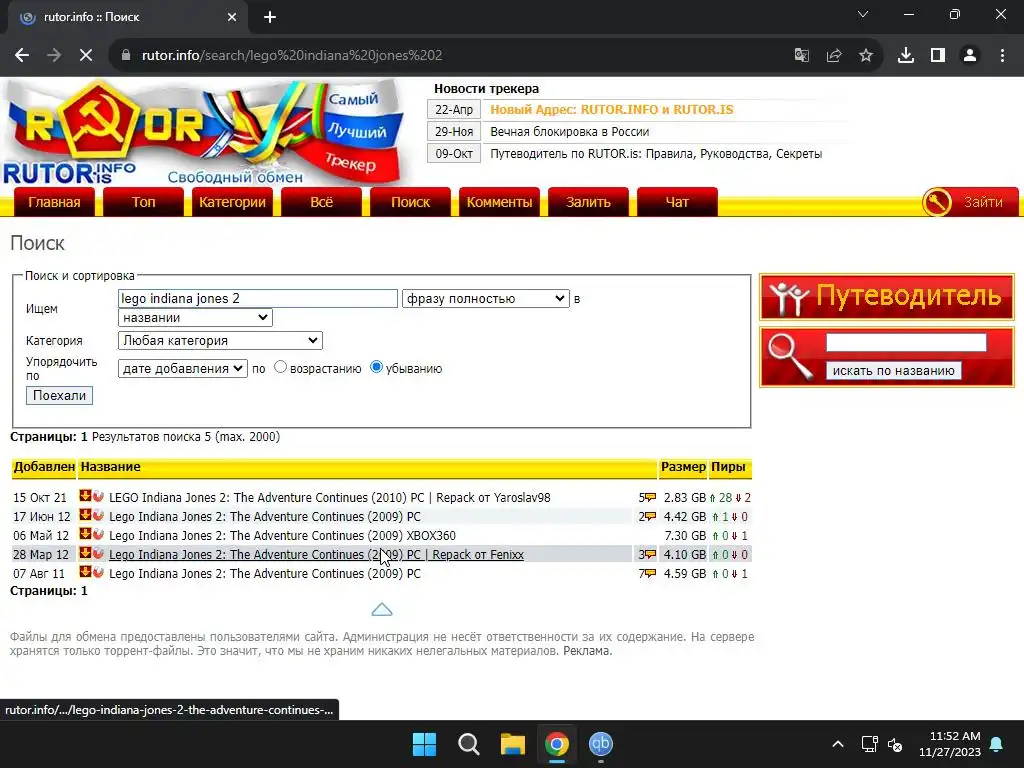Open the Топ menu tab
This screenshot has height=768, width=1024.
click(x=144, y=202)
